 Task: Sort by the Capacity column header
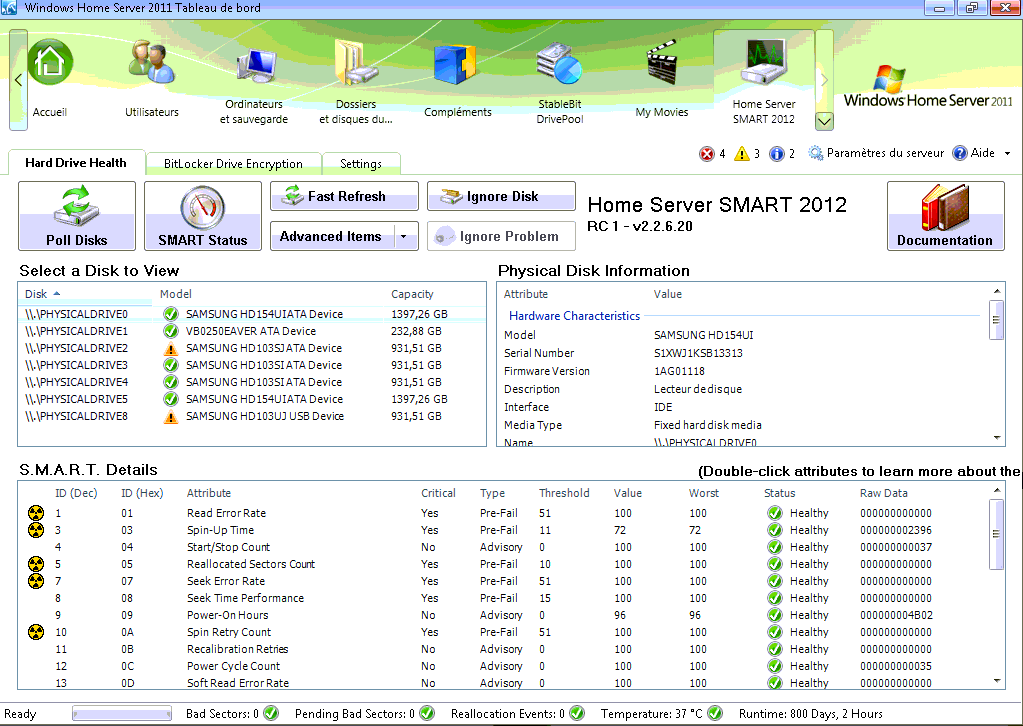pyautogui.click(x=412, y=294)
